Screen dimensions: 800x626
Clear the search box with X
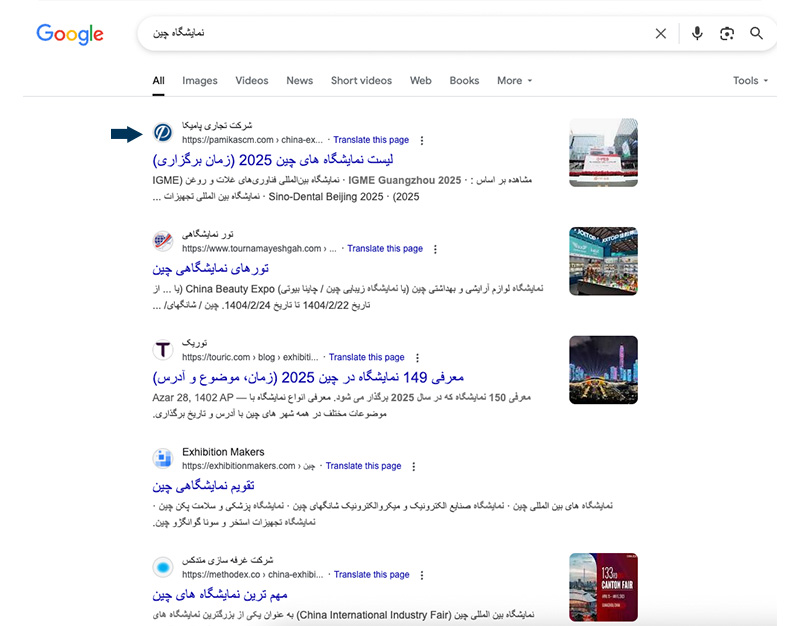point(661,34)
